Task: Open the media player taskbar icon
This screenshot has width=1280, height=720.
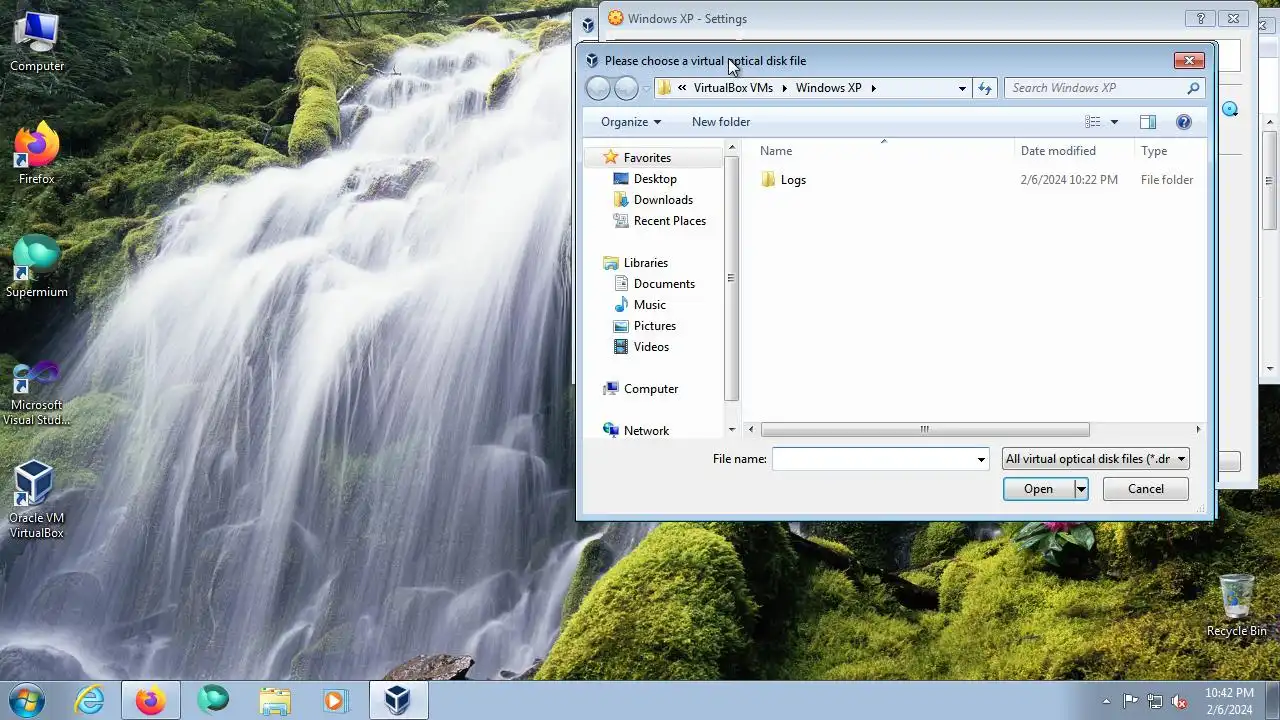Action: [x=335, y=700]
